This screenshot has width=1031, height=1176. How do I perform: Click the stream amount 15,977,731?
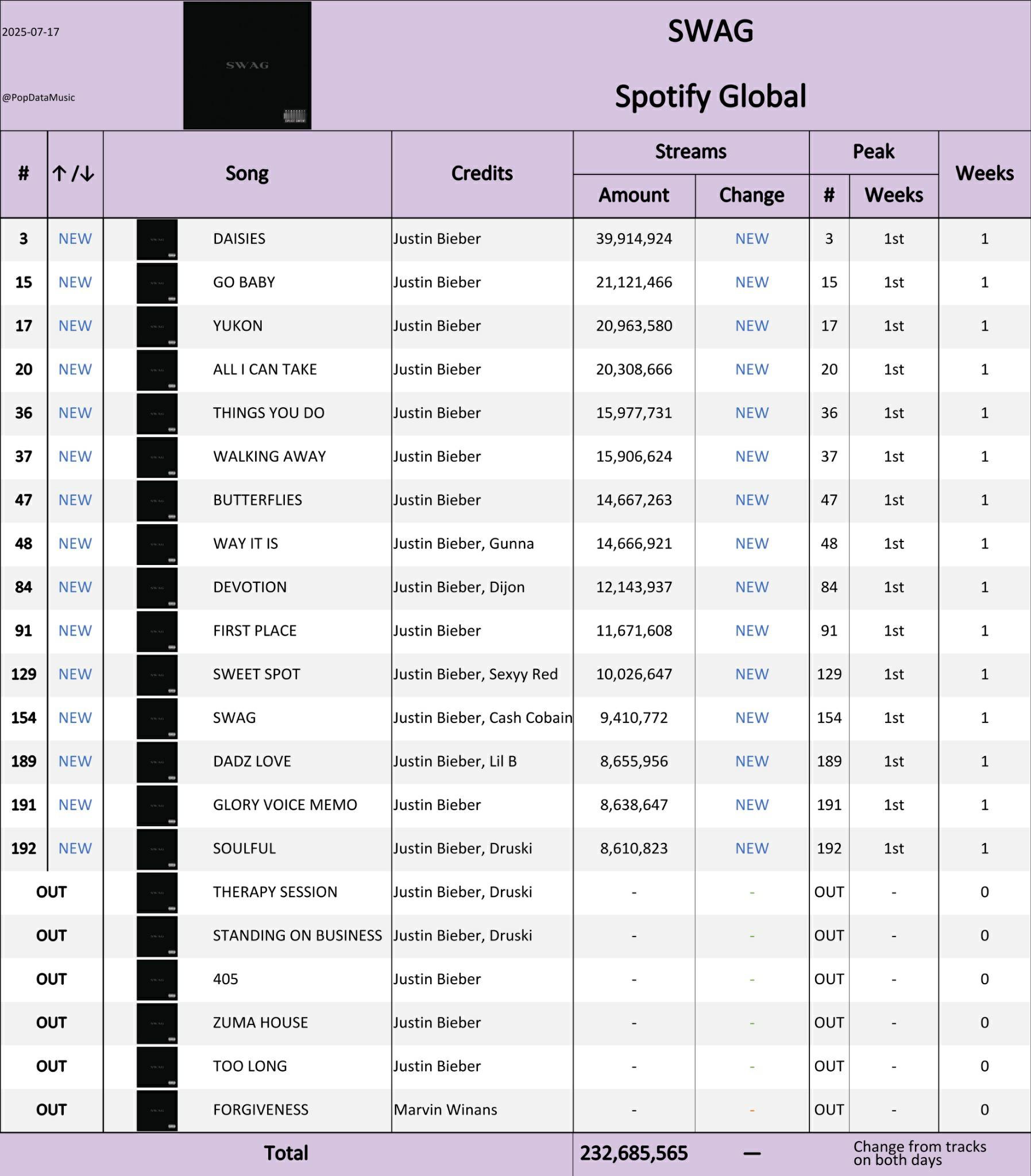[634, 413]
